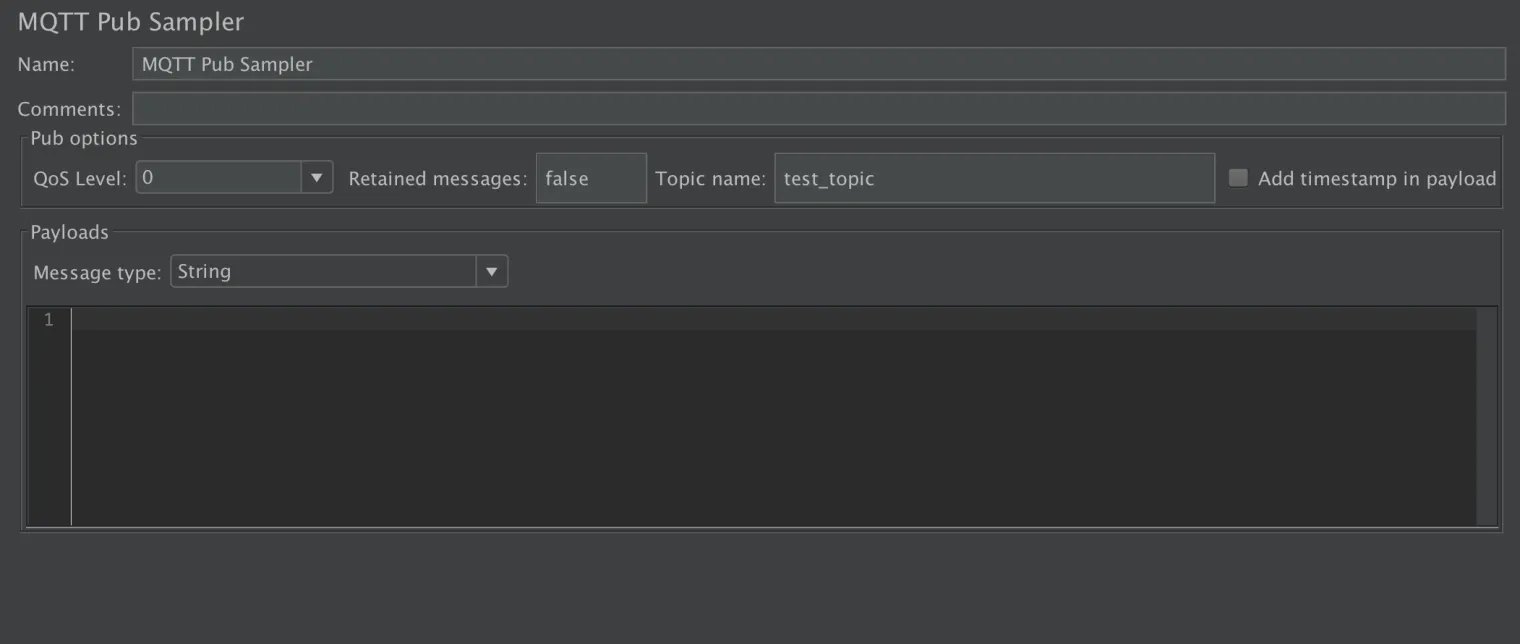This screenshot has width=1520, height=644.
Task: Click the Message type combo box showing String
Action: click(324, 271)
